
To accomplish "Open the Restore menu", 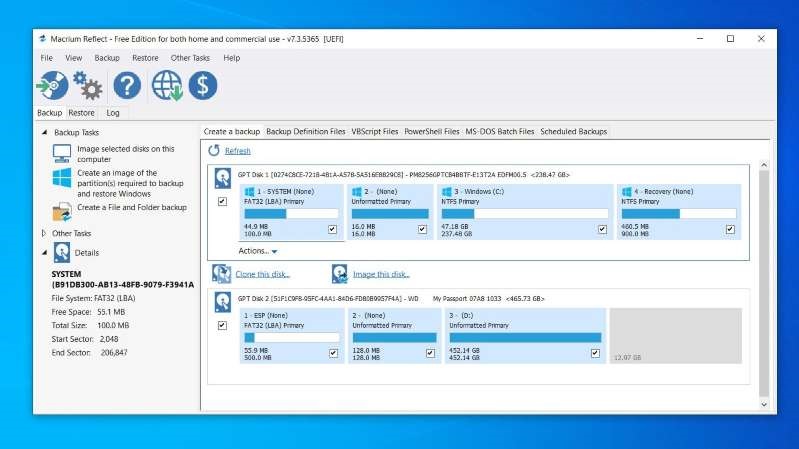I will pyautogui.click(x=145, y=58).
